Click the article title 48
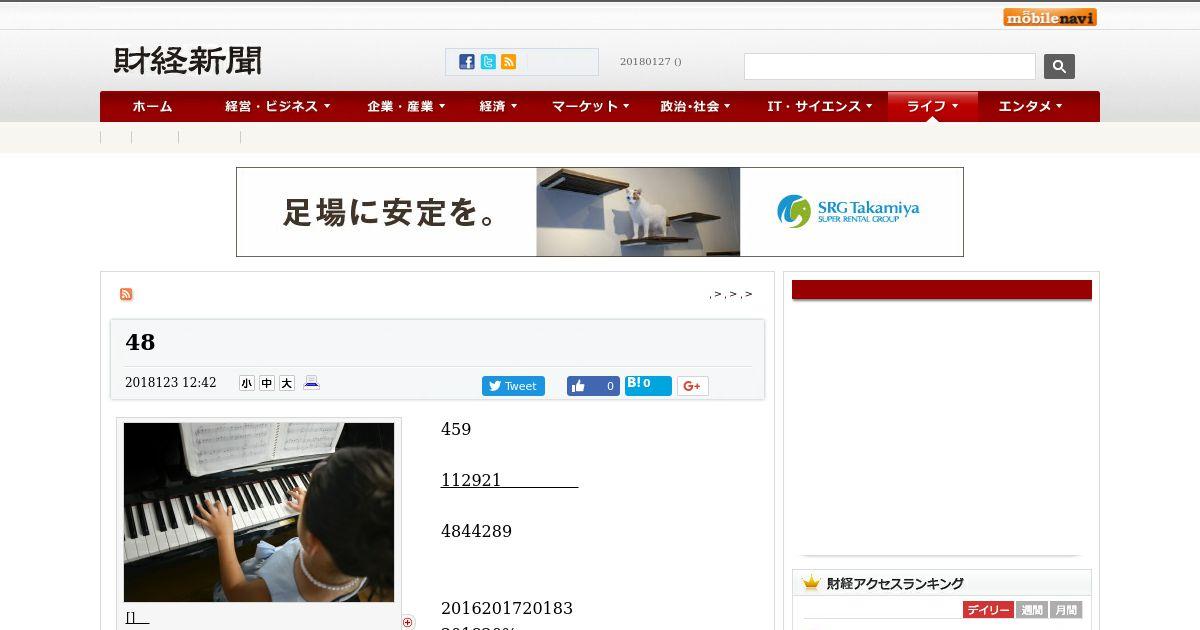Screen dimensions: 1200x630 point(140,342)
